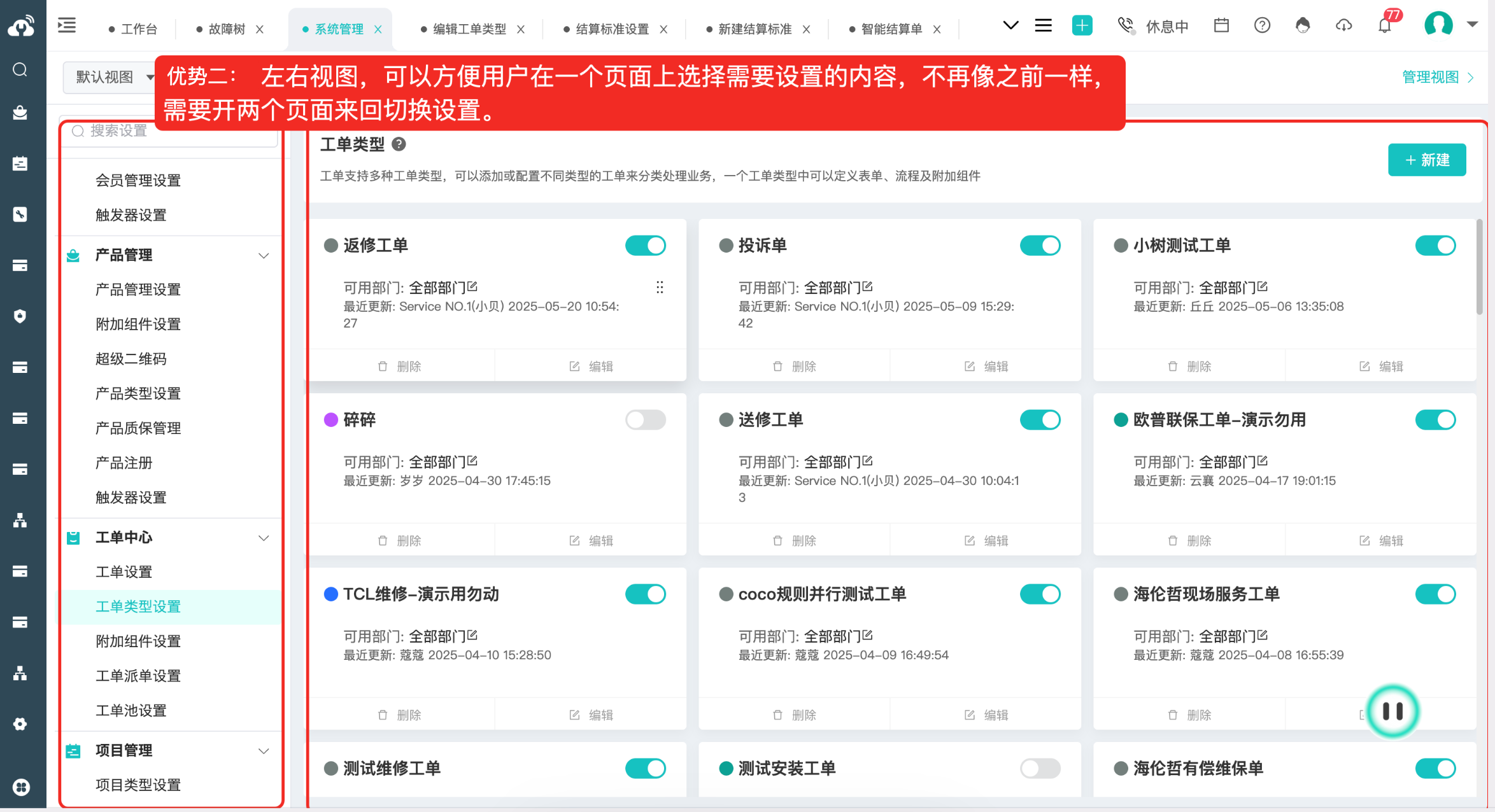Open help question mark in top bar
This screenshot has height=812, width=1495.
coord(1262,25)
